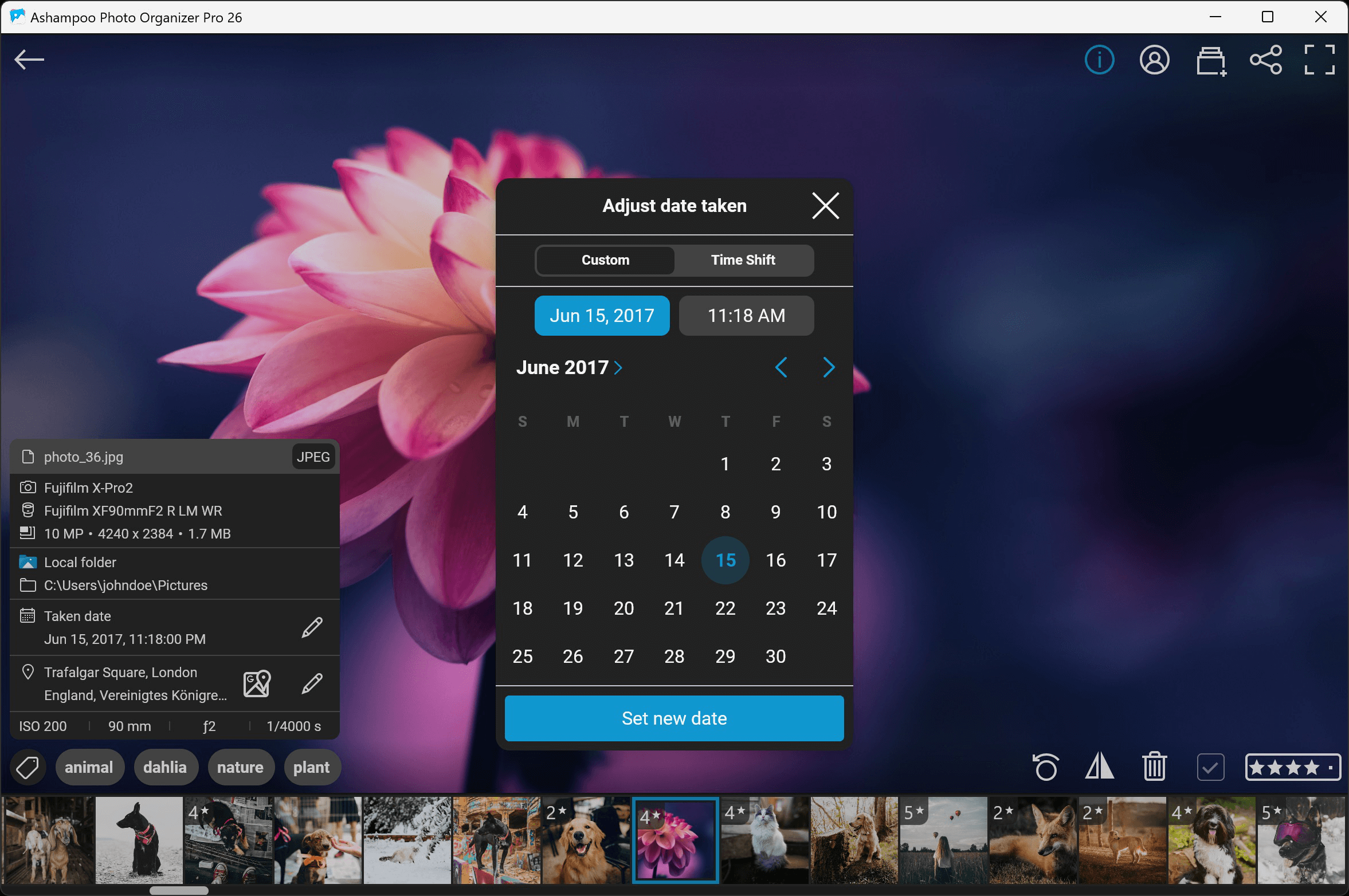The width and height of the screenshot is (1349, 896).
Task: Go to previous month in calendar
Action: [x=781, y=367]
